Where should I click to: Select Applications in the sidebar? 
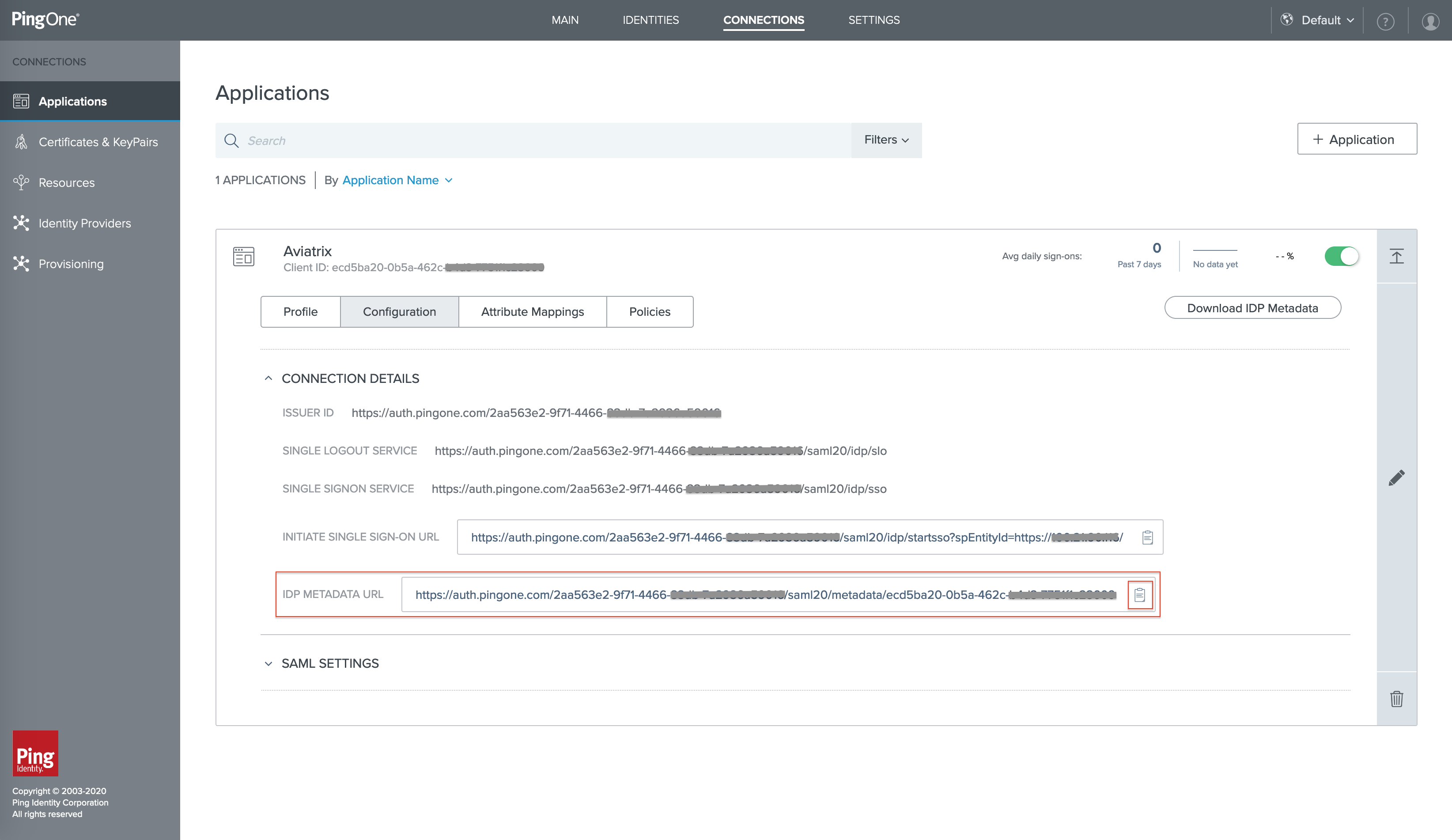point(90,102)
